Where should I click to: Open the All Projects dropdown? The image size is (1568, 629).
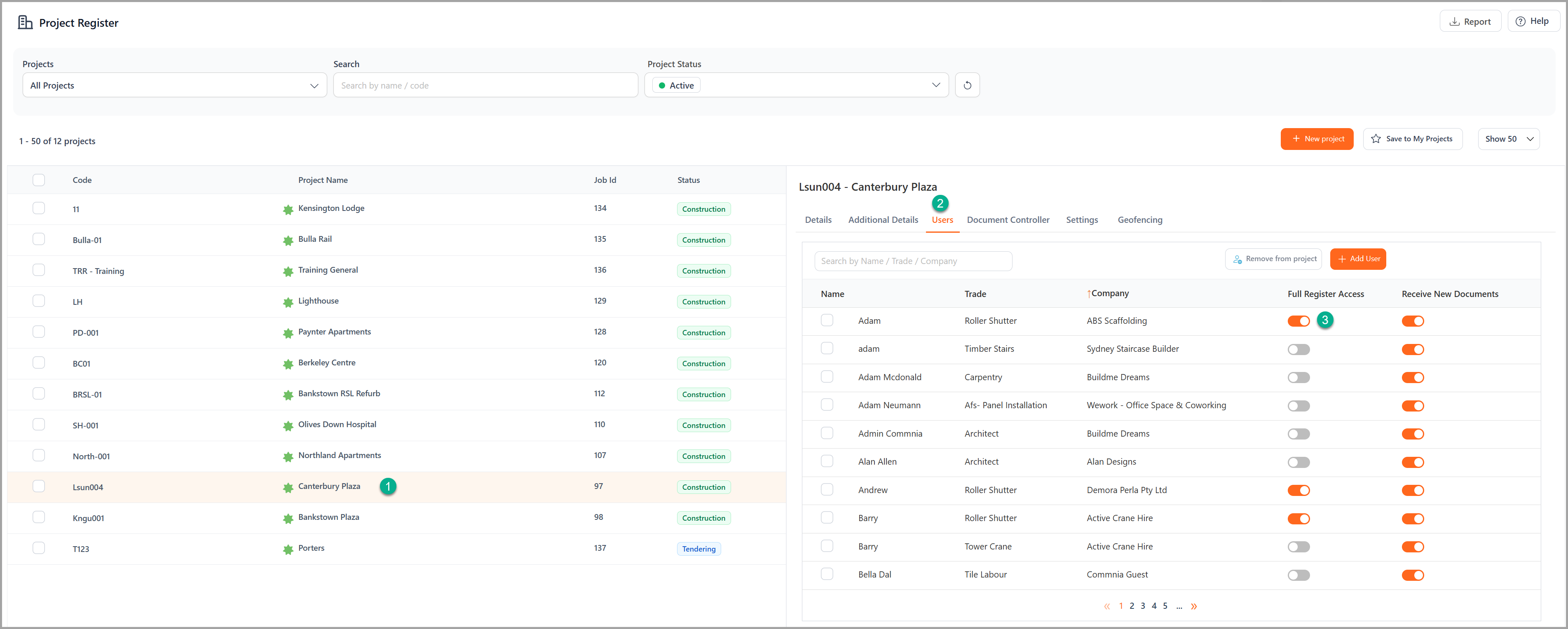tap(174, 85)
